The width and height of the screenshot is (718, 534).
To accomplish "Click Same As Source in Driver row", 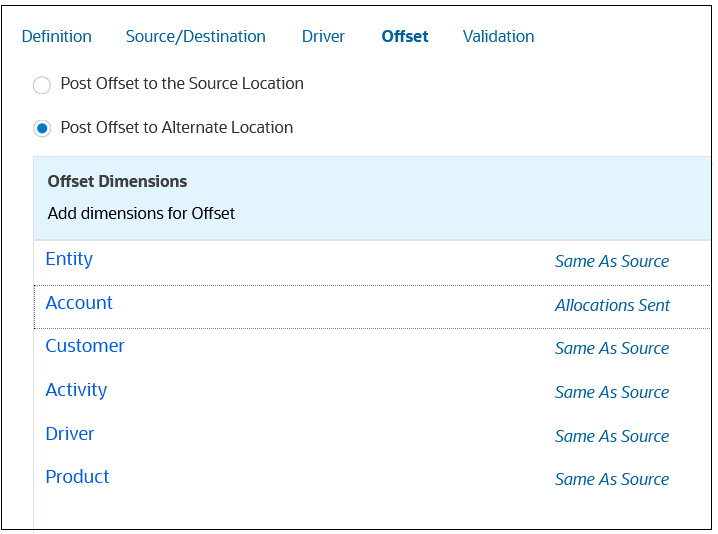I will (612, 436).
